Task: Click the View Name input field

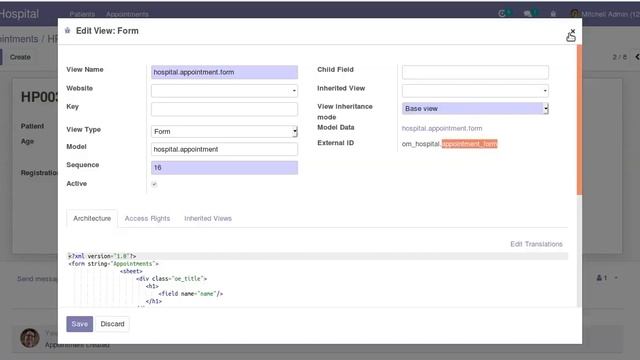Action: [224, 72]
